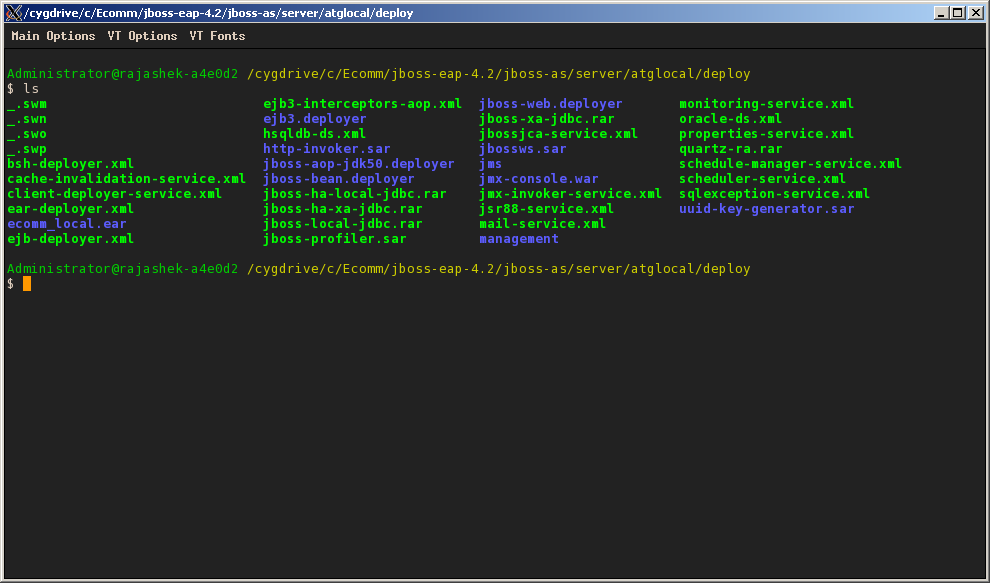Click jbossjca-service.xml entry
The width and height of the screenshot is (990, 583).
click(559, 134)
